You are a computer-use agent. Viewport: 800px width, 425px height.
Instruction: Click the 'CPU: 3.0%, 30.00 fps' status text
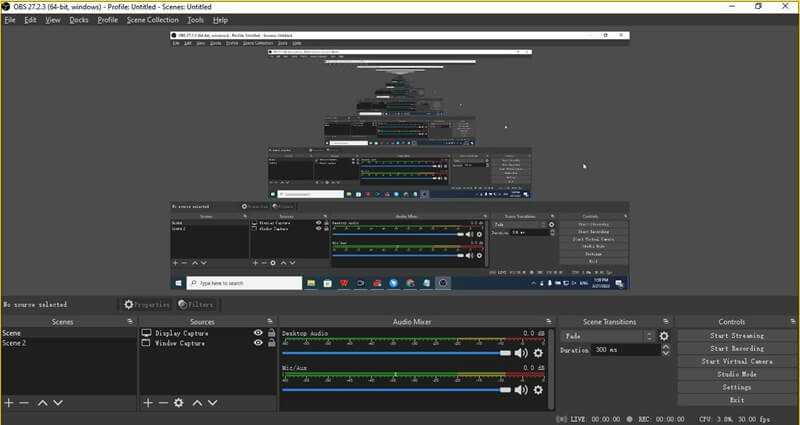[x=735, y=419]
